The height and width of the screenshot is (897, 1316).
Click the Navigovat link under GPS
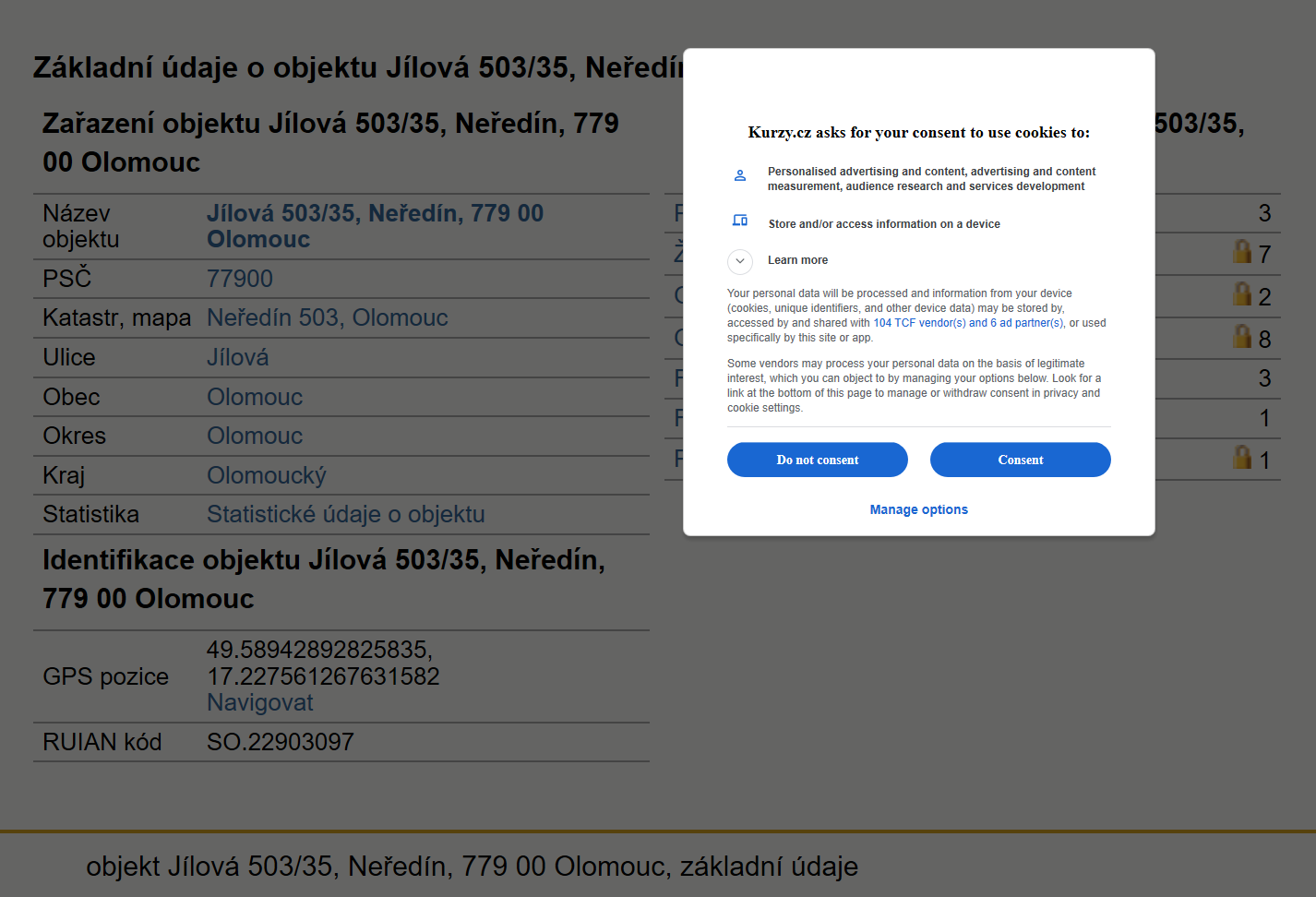click(260, 702)
